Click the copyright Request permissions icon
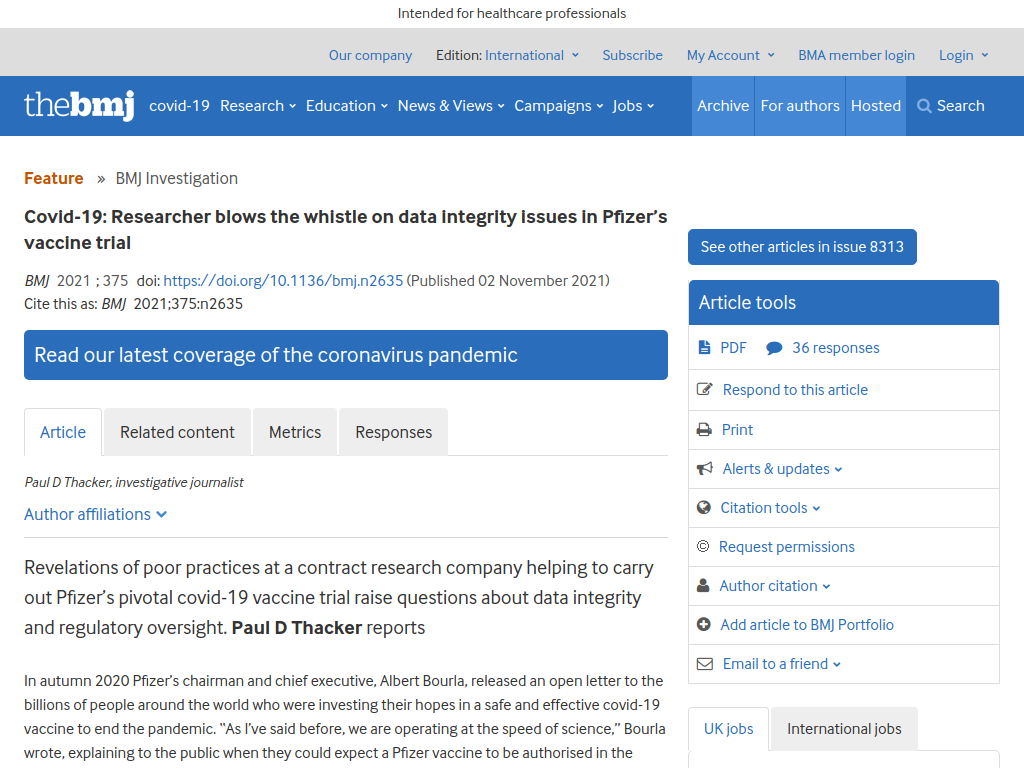Screen dimensions: 1024x768 pyautogui.click(x=703, y=546)
